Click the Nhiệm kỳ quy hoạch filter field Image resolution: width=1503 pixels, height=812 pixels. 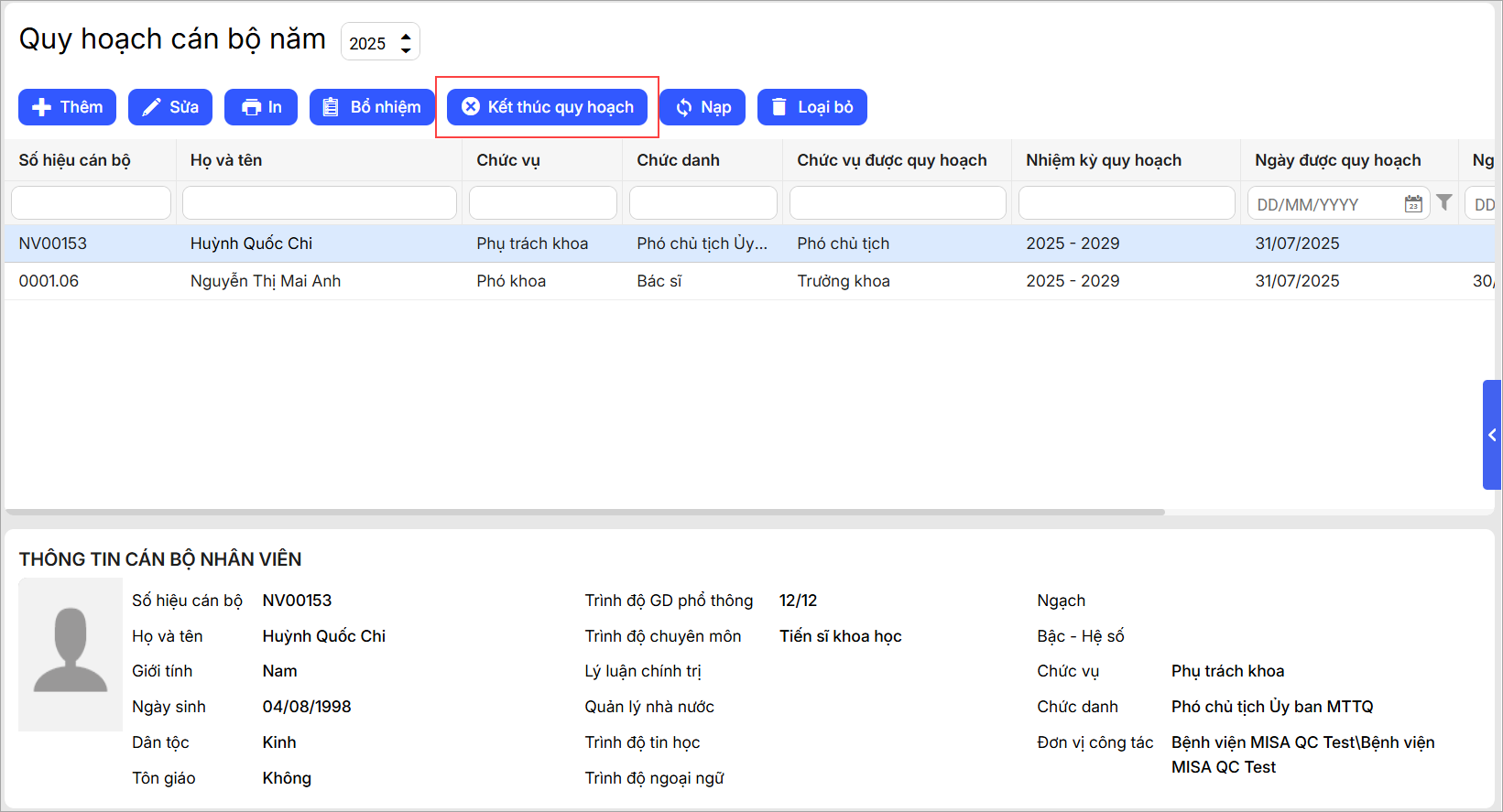[x=1126, y=203]
